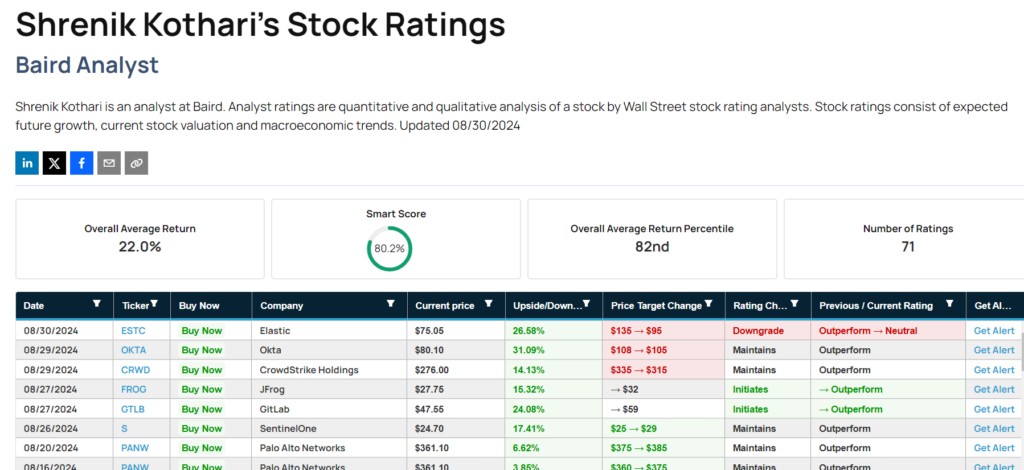Click the Smart Score progress ring
Image resolution: width=1024 pixels, height=470 pixels.
389,248
